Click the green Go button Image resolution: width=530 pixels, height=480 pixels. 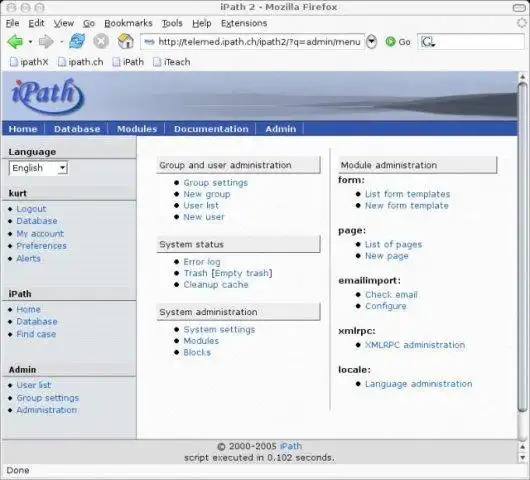pyautogui.click(x=398, y=42)
